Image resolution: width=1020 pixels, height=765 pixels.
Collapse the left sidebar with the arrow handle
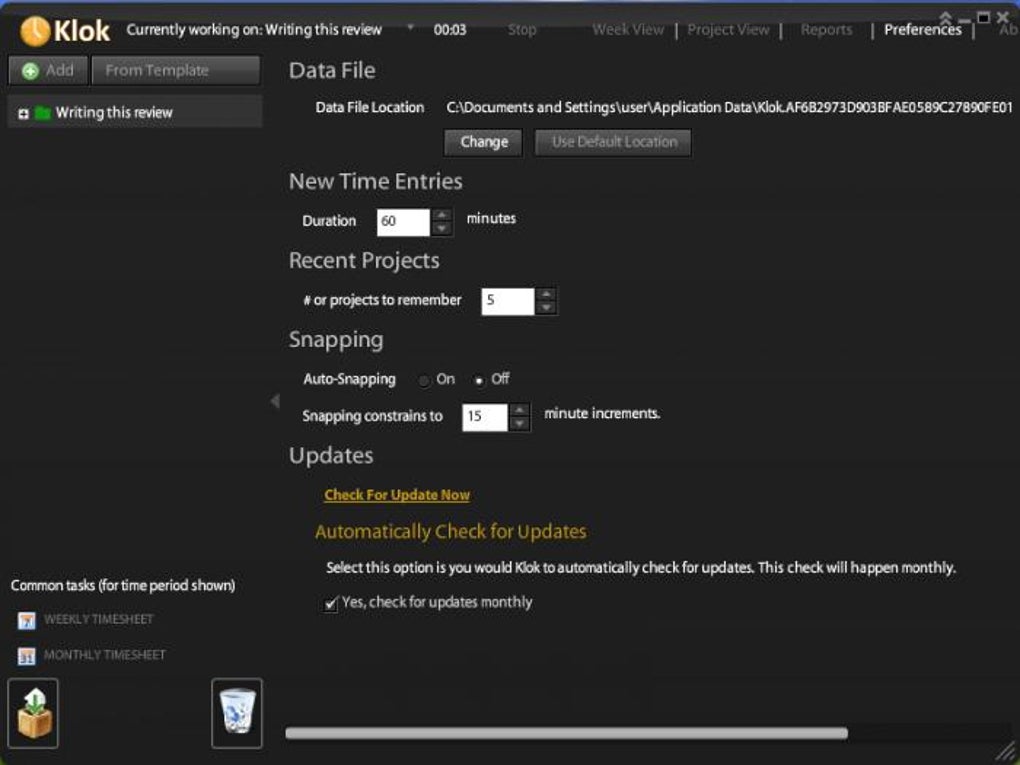coord(275,401)
